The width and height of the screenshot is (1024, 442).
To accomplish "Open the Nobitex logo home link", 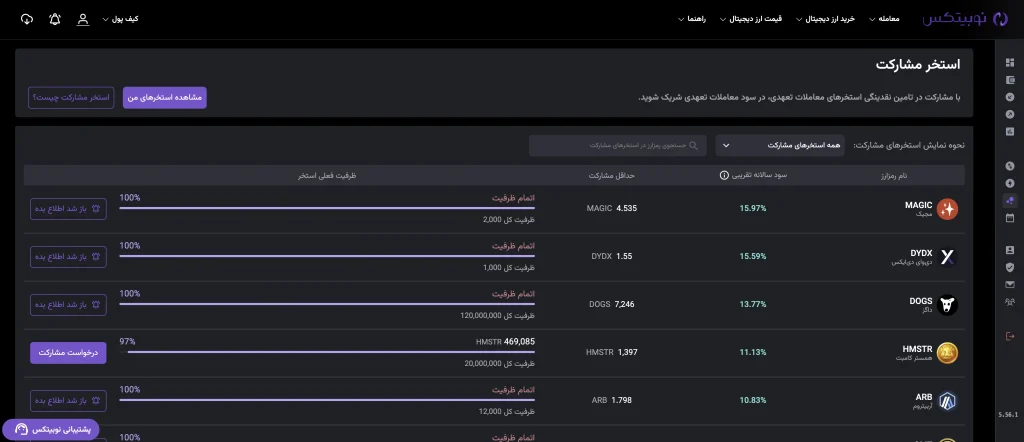I will [965, 18].
